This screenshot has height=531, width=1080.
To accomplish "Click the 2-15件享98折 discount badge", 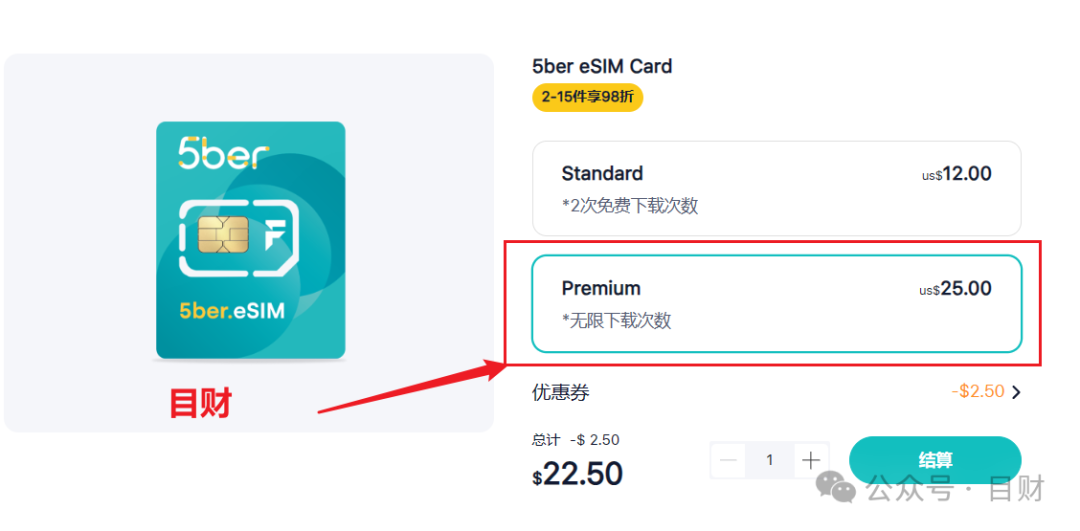I will [x=588, y=97].
